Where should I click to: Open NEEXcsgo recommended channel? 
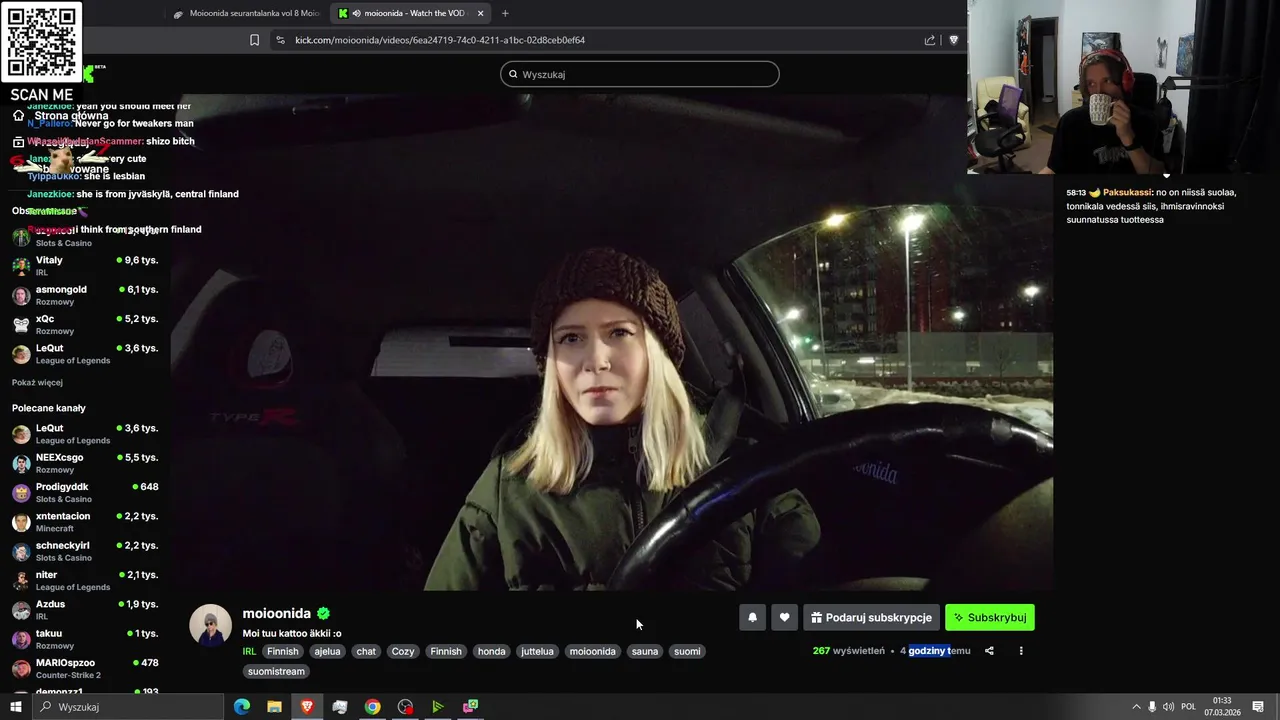85,463
